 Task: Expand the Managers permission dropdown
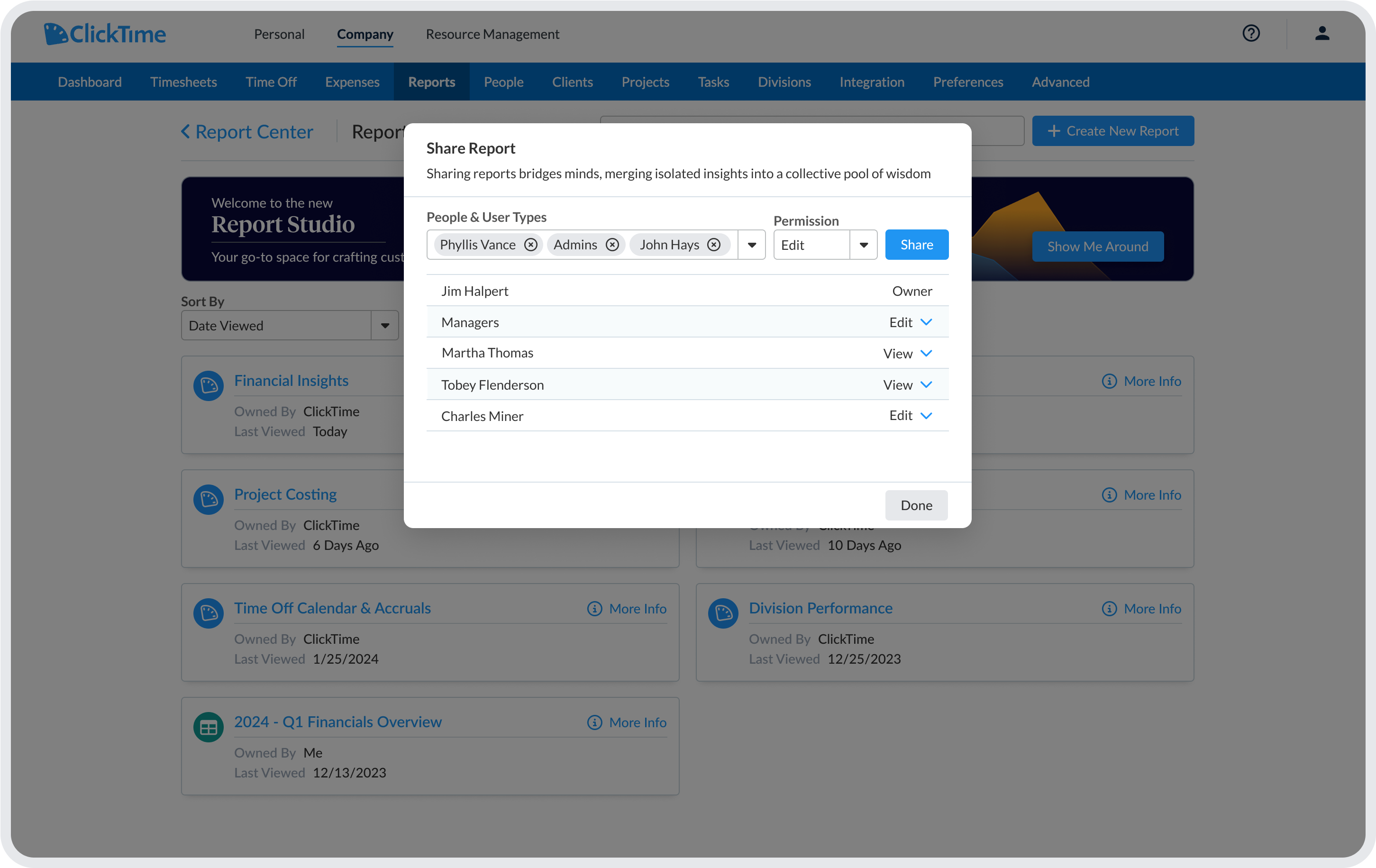pos(926,322)
